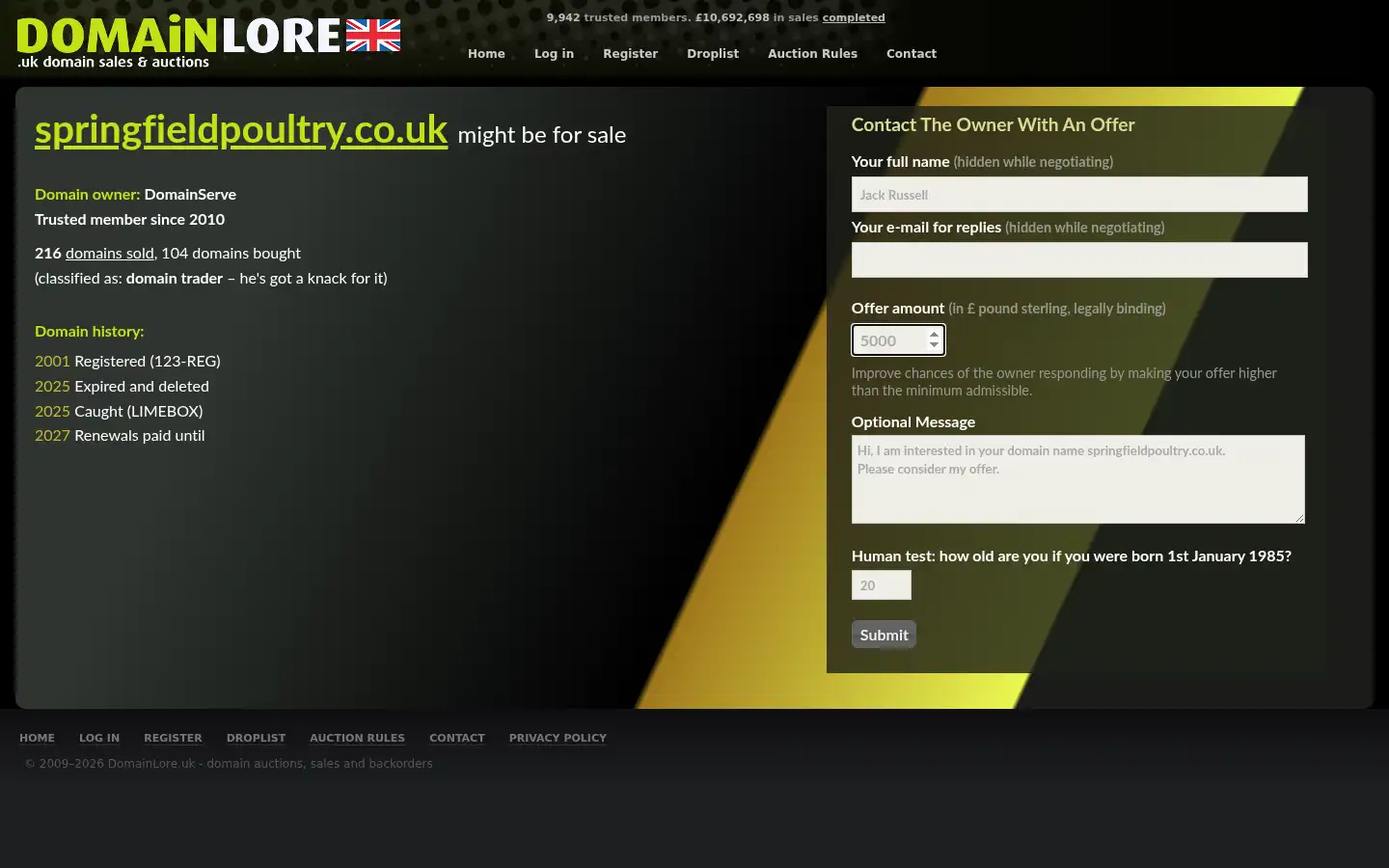This screenshot has height=868, width=1389.
Task: Open the springfieldpoultry.co.uk domain link
Action: point(241,130)
